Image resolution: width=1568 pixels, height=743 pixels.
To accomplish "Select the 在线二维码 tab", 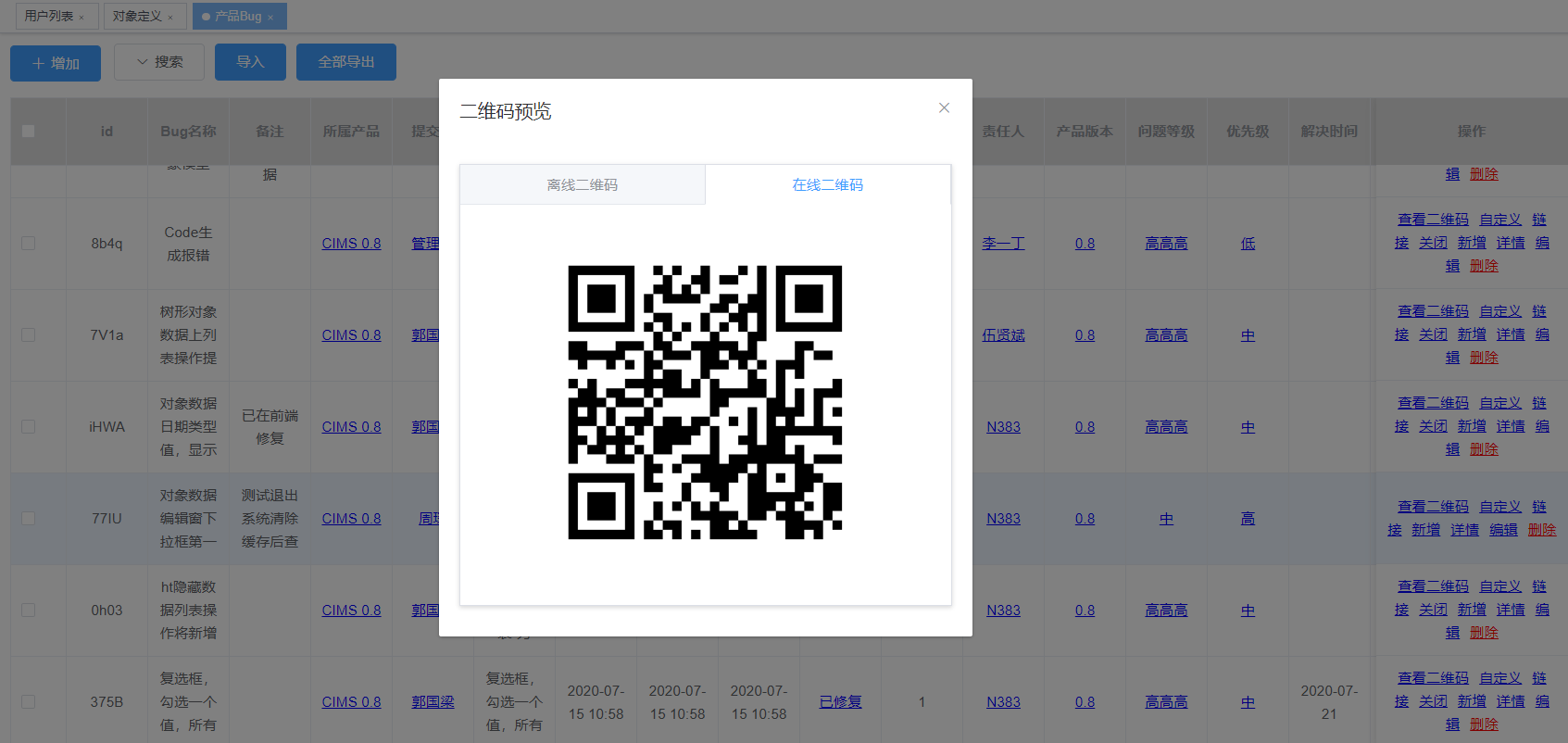I will [828, 184].
